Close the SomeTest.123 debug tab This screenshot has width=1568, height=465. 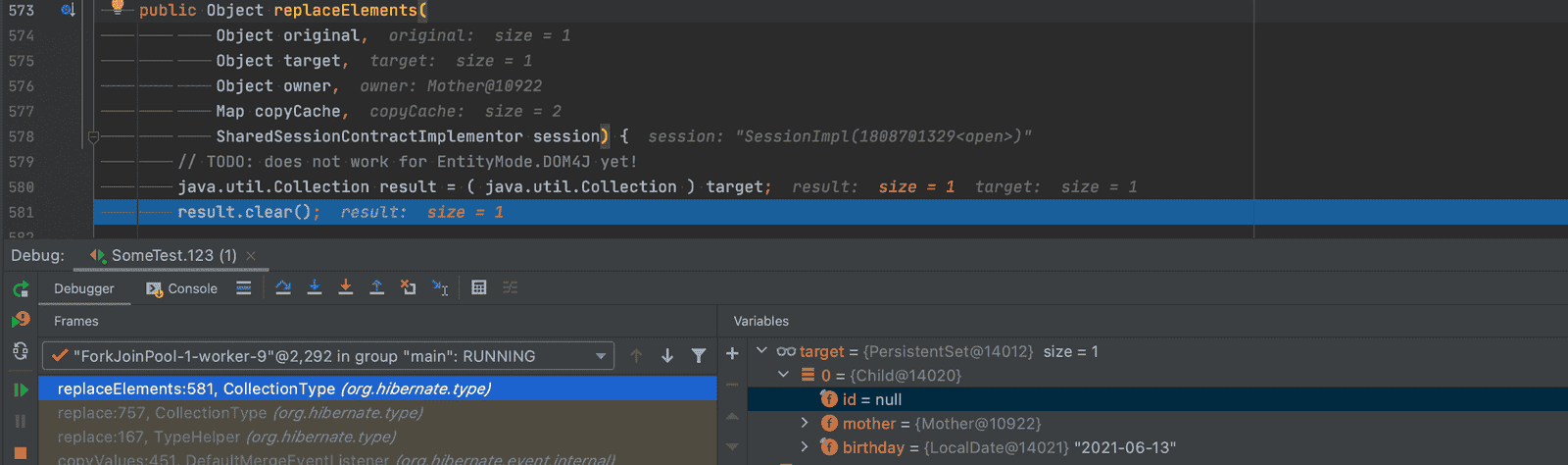coord(251,255)
